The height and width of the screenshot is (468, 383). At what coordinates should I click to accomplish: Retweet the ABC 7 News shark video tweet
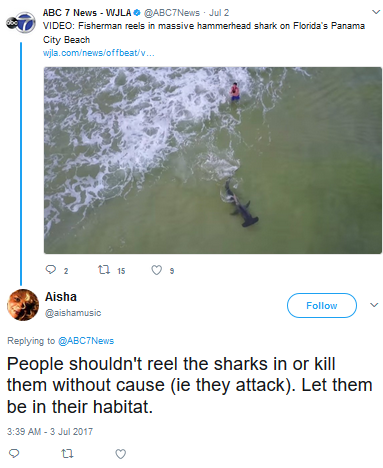(x=104, y=270)
